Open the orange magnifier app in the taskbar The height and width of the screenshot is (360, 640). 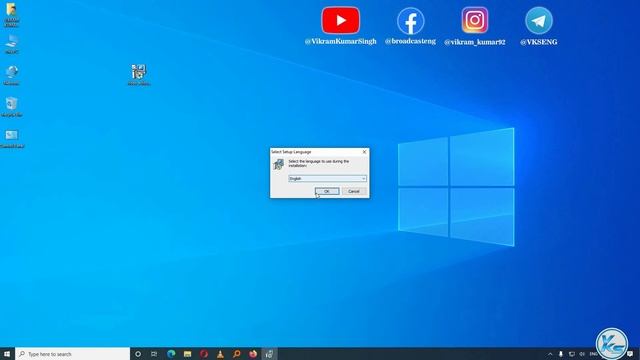click(236, 354)
